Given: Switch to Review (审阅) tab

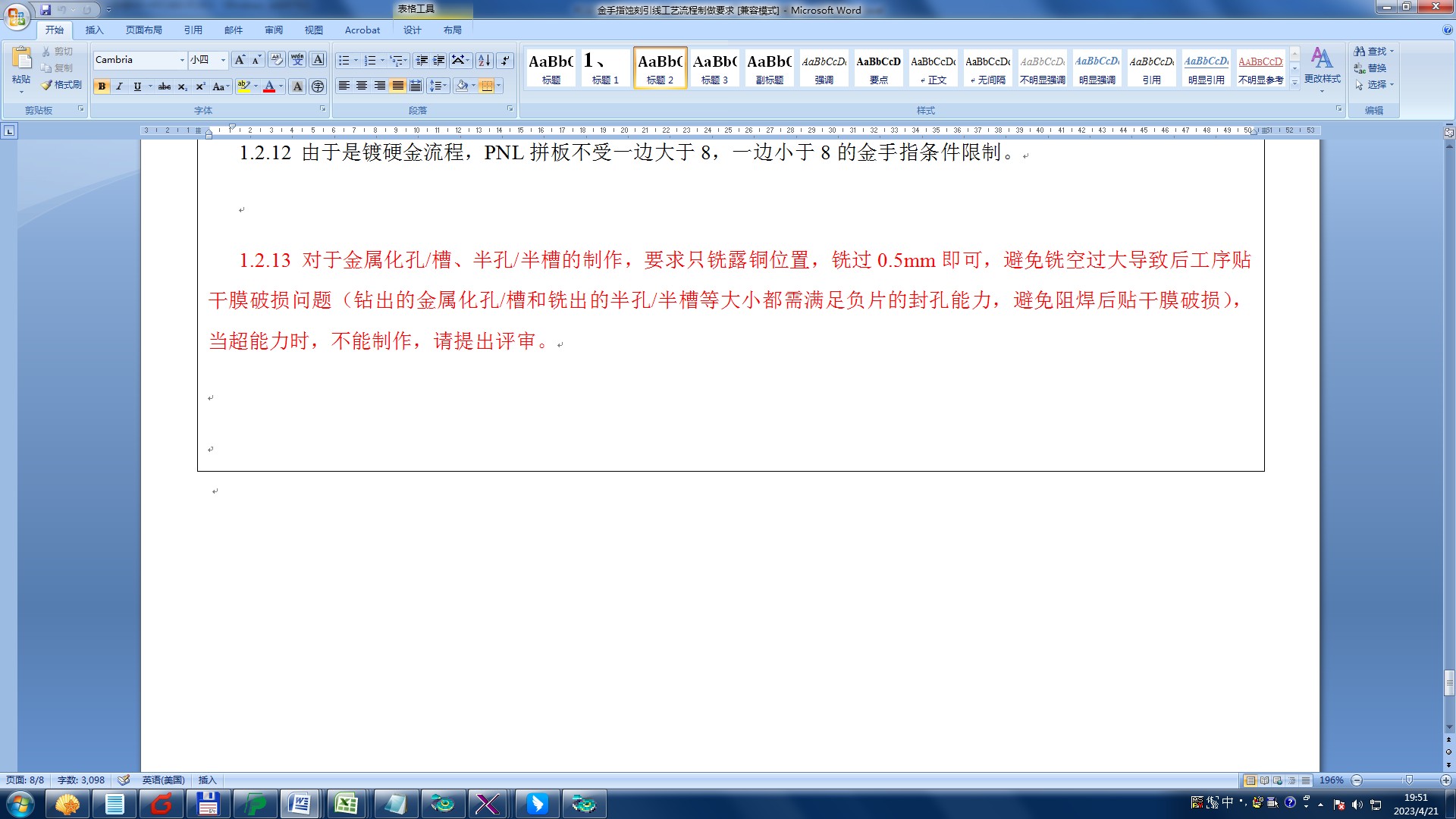Looking at the screenshot, I should click(274, 30).
